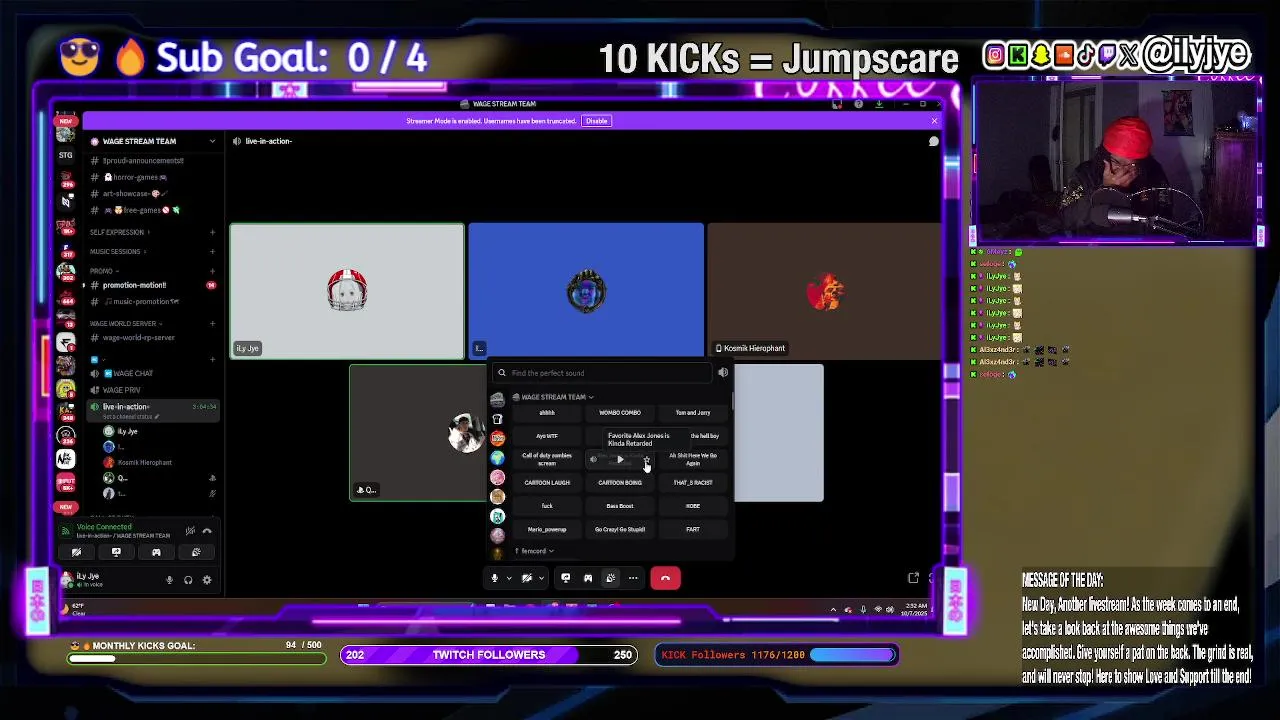Screen dimensions: 1280x720
Task: Collapse the PROMO category
Action: pos(102,271)
